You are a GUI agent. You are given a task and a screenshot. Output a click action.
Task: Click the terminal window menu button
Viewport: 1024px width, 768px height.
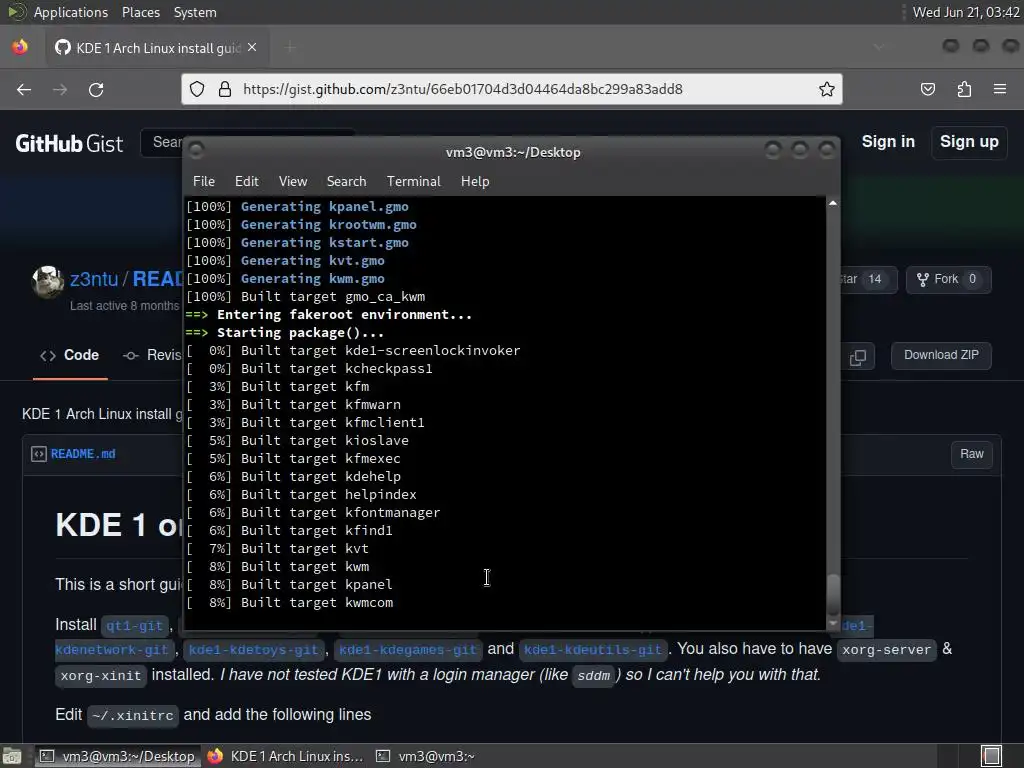196,151
